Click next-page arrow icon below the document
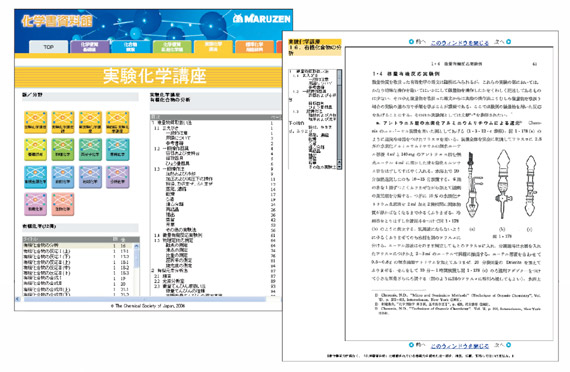Screen dimensions: 570x372 (x=509, y=345)
